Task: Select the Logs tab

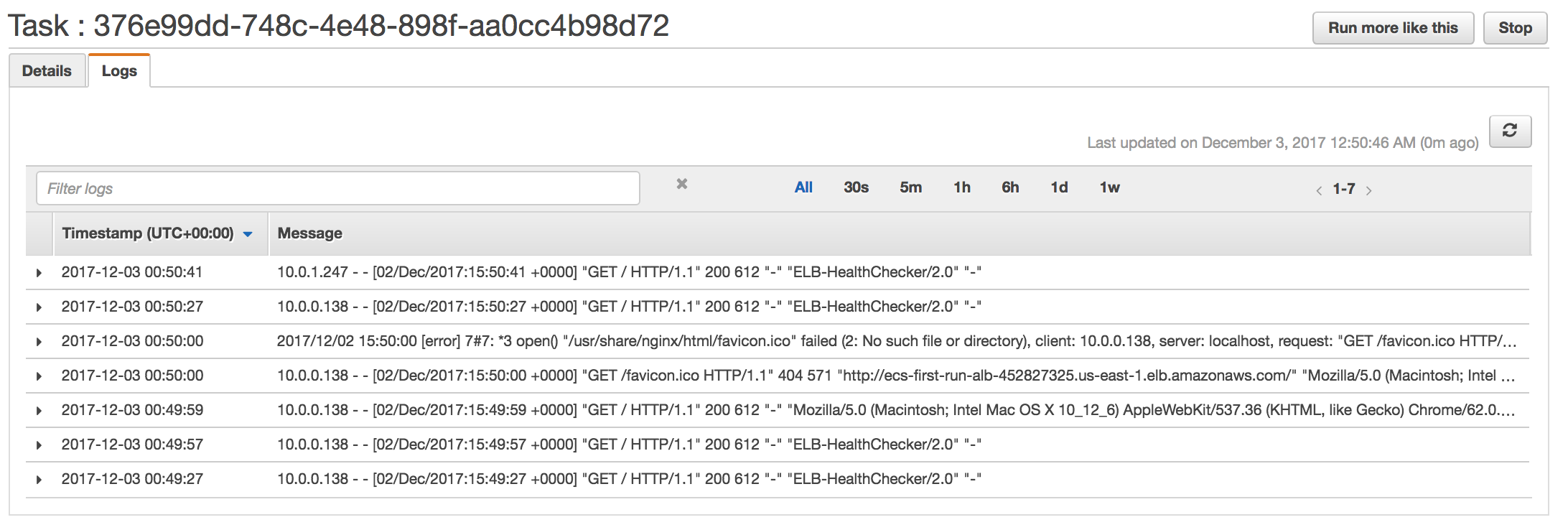Action: point(119,71)
